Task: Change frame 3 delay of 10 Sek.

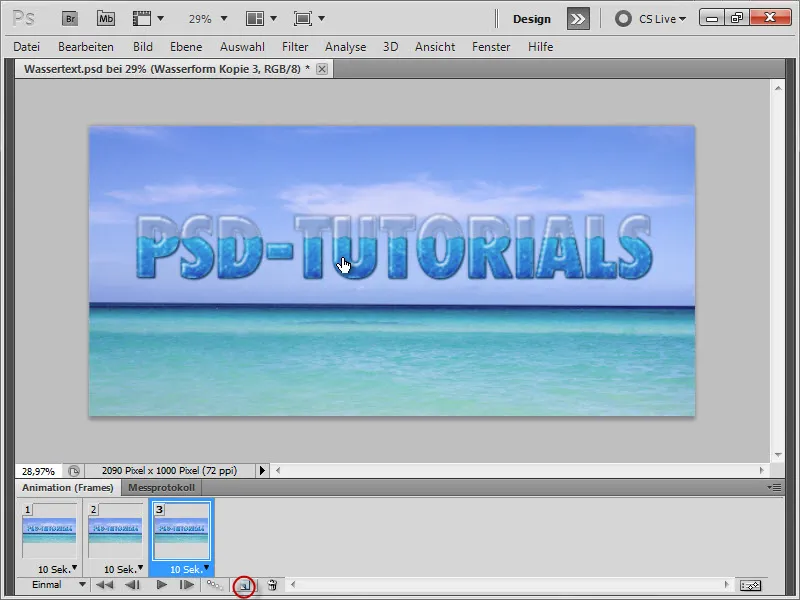Action: (189, 569)
